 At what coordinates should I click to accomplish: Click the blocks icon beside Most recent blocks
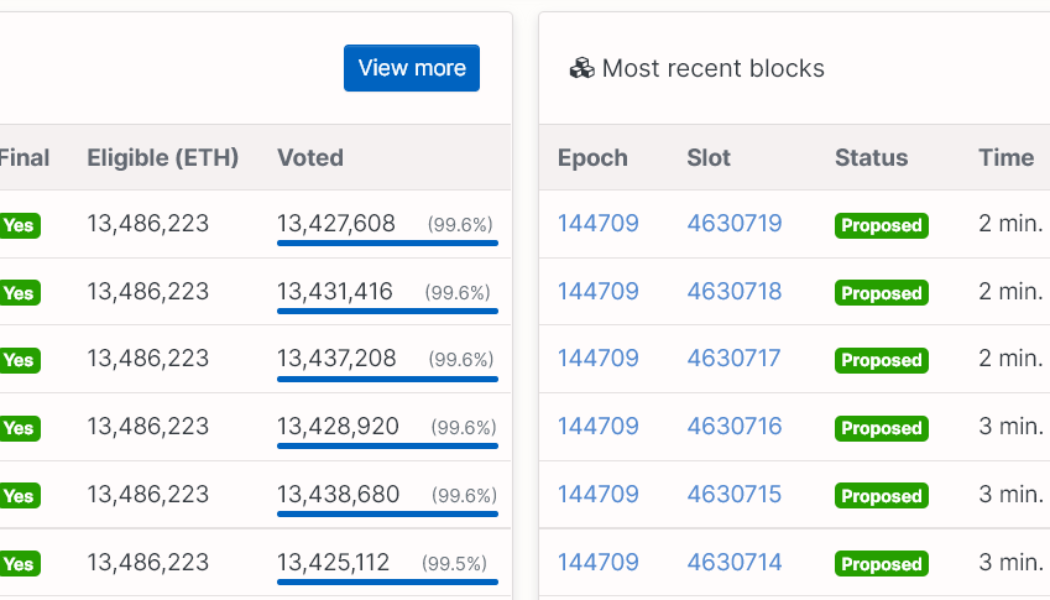pyautogui.click(x=581, y=68)
